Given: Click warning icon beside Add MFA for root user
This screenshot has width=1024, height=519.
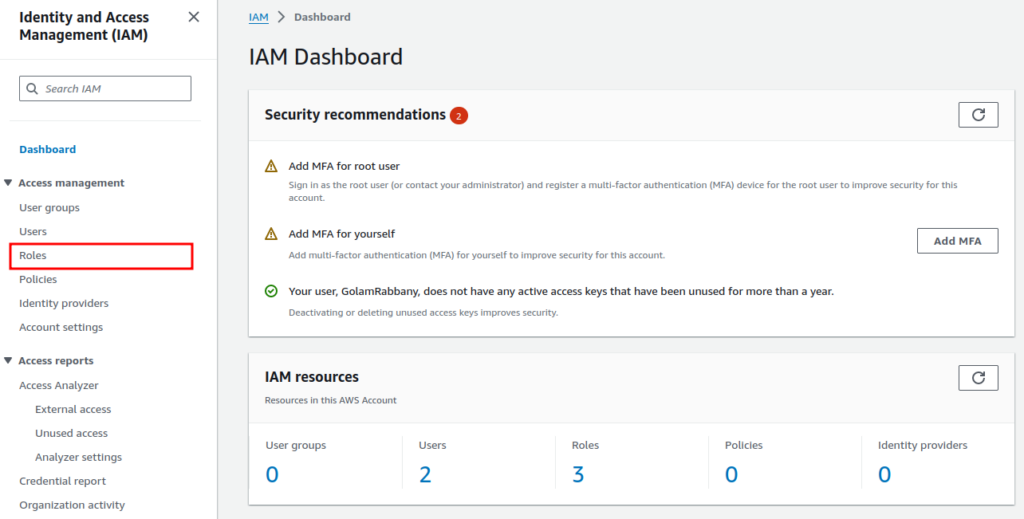Looking at the screenshot, I should [271, 166].
